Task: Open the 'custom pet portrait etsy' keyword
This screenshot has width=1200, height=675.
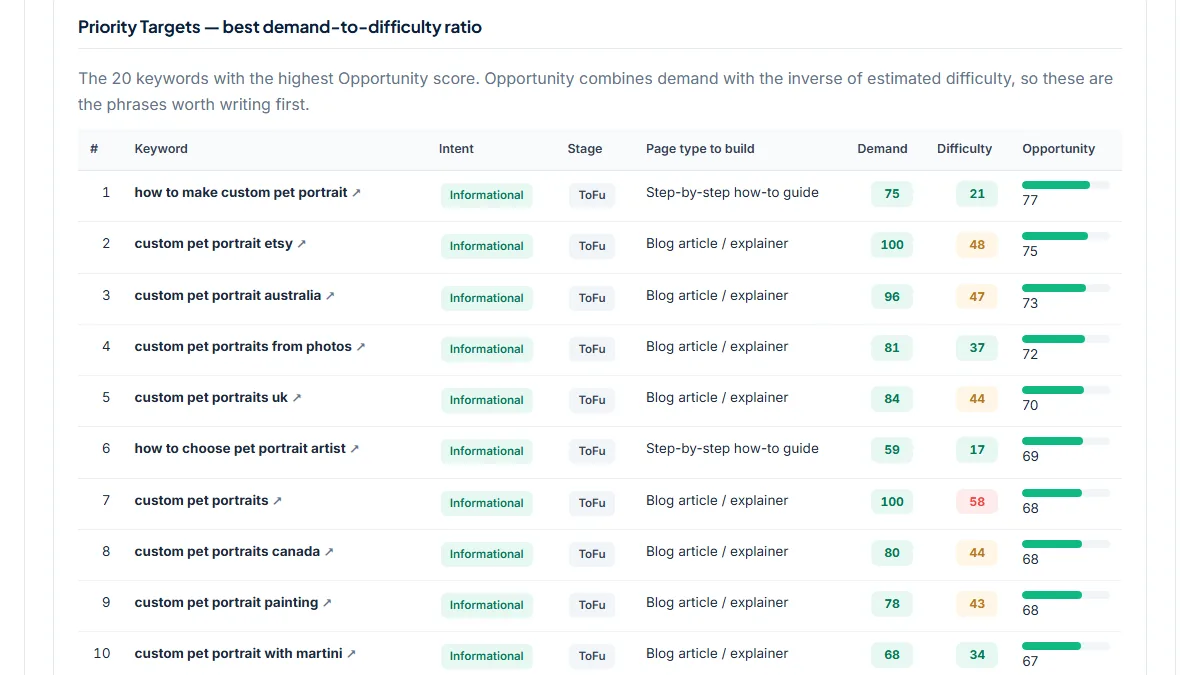Action: click(x=214, y=244)
